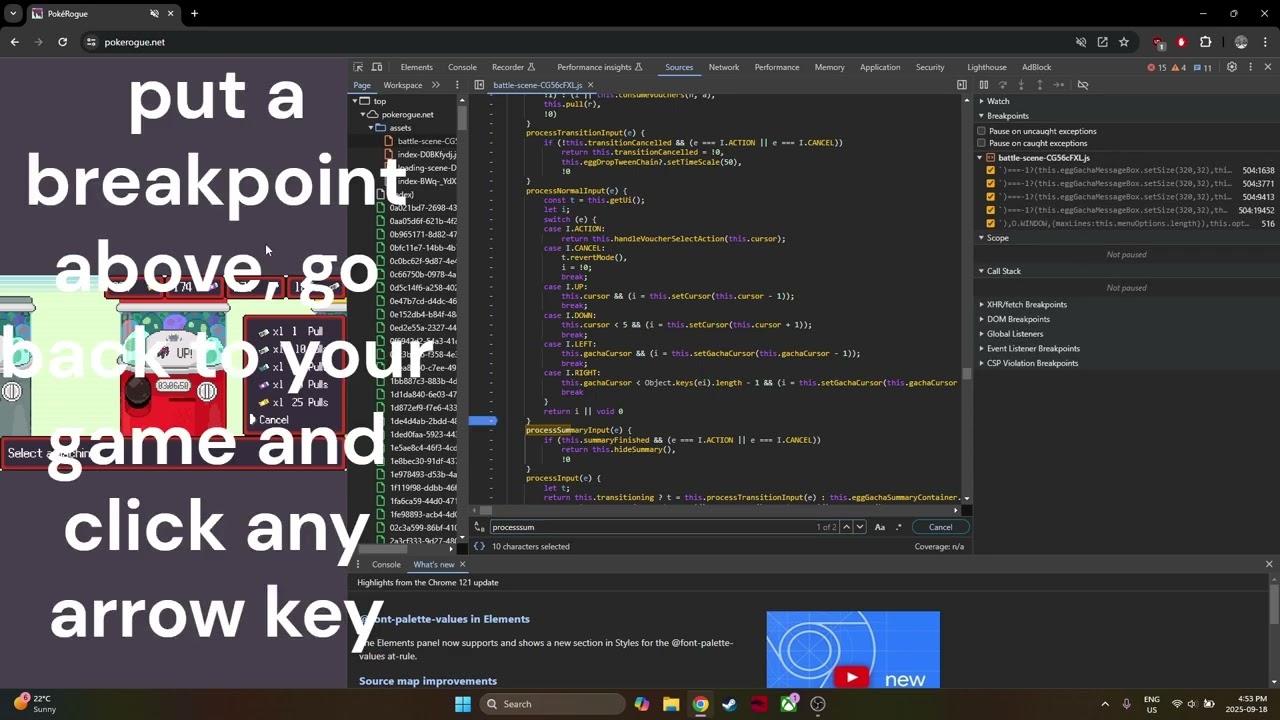Click the deactivate breakpoints icon

1083,85
